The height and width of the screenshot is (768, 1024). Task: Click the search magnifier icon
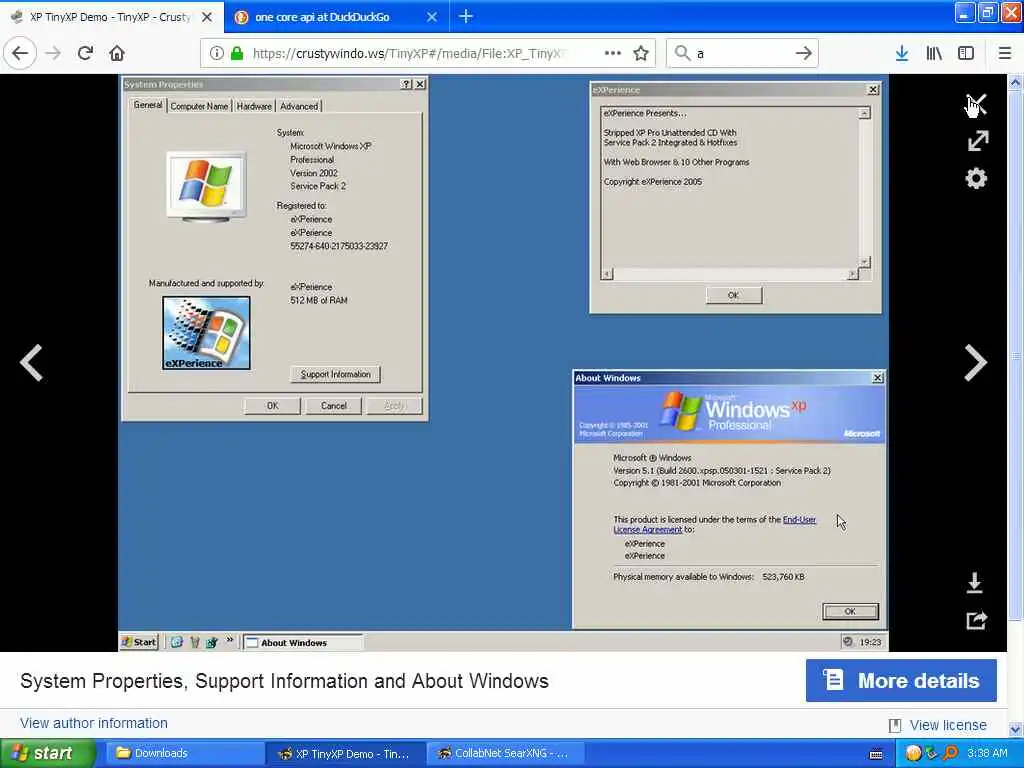(x=682, y=53)
